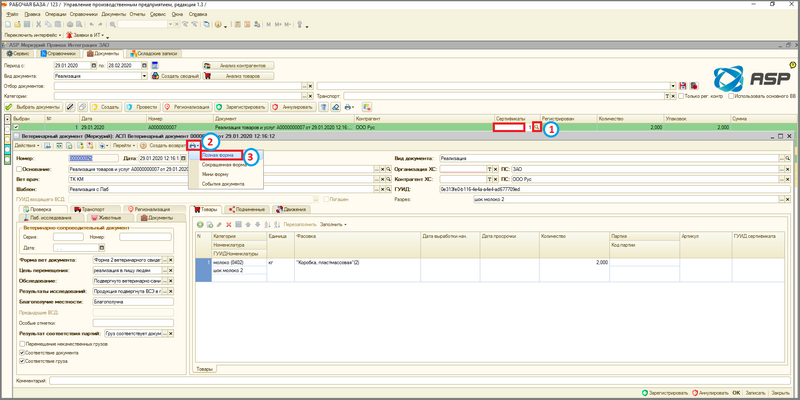The image size is (800, 400).
Task: Click the red bell icon for Заявки в ИТ
Action: [69, 35]
